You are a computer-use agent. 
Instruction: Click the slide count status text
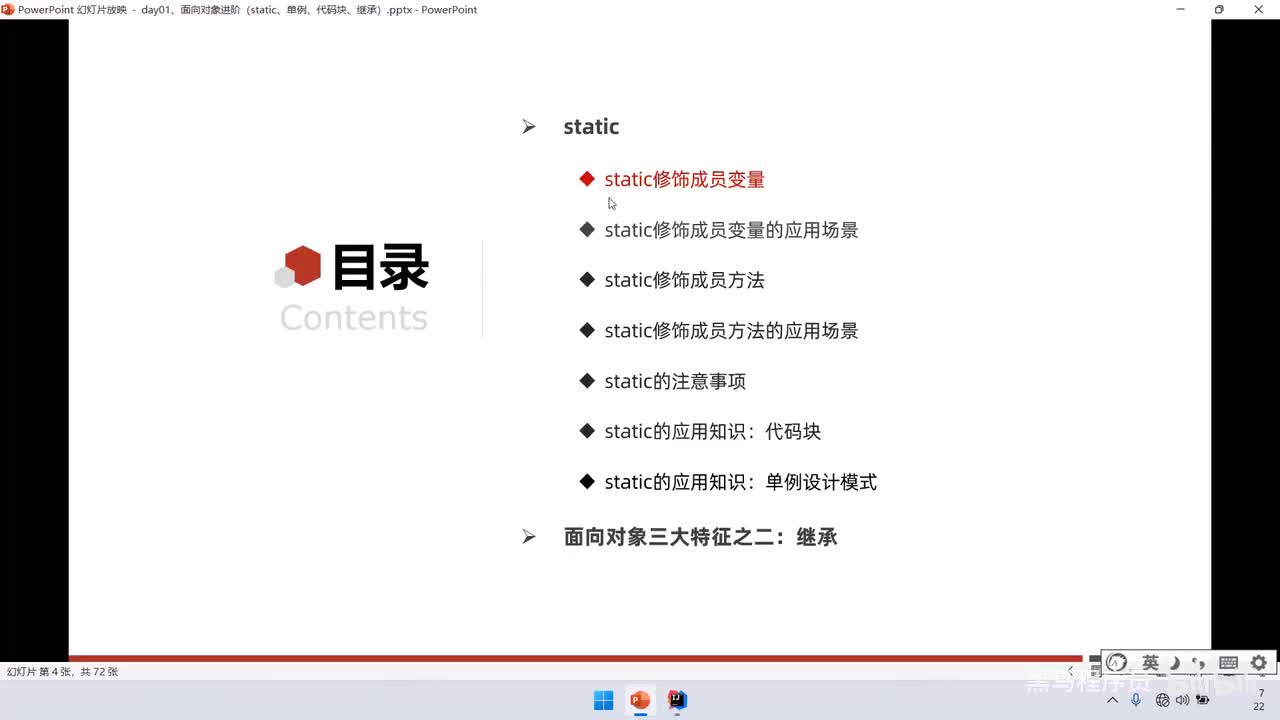(x=62, y=672)
